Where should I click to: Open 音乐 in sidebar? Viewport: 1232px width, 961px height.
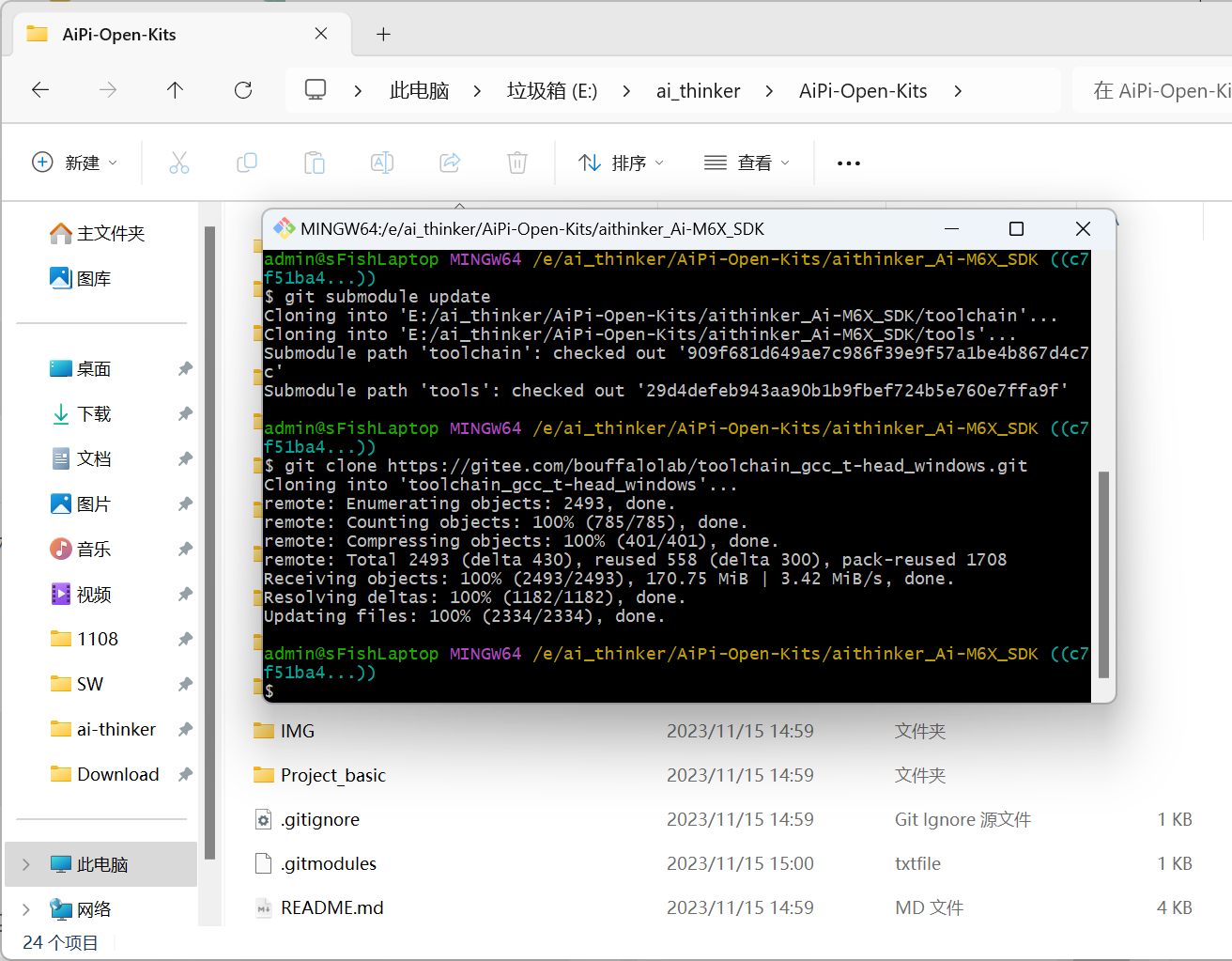(81, 550)
